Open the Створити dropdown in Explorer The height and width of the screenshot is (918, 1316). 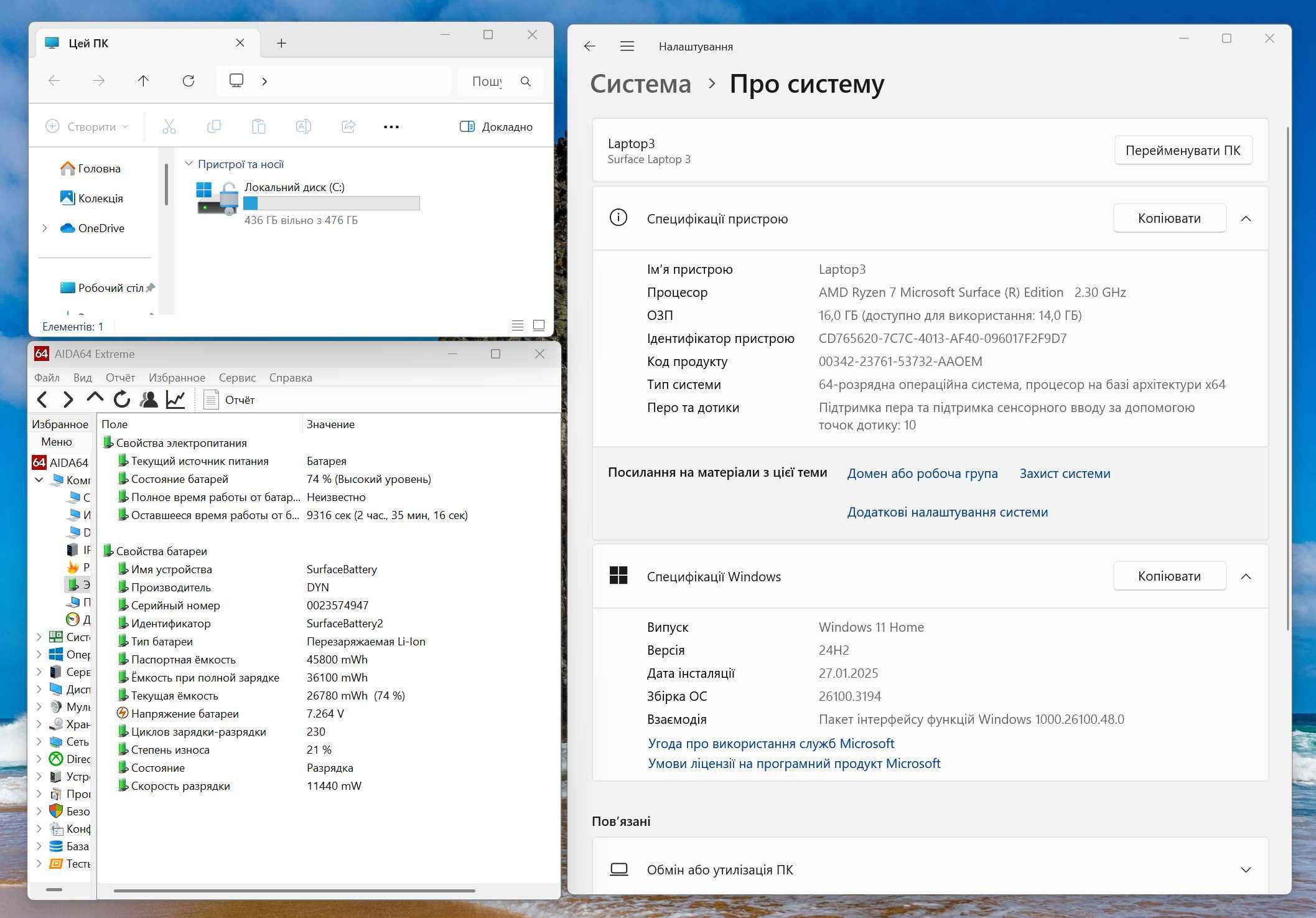87,127
